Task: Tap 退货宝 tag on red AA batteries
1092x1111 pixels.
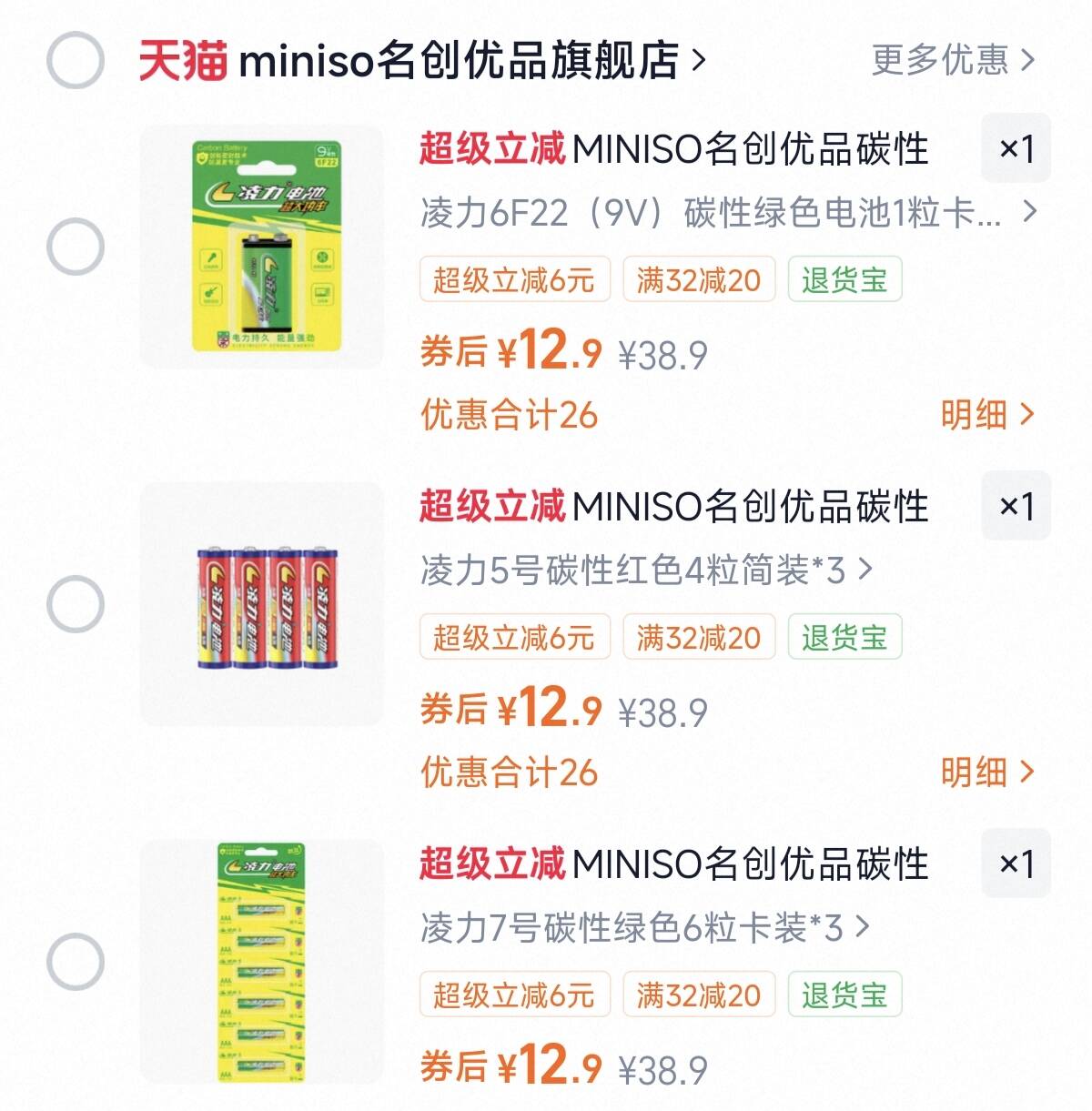Action: [x=844, y=637]
